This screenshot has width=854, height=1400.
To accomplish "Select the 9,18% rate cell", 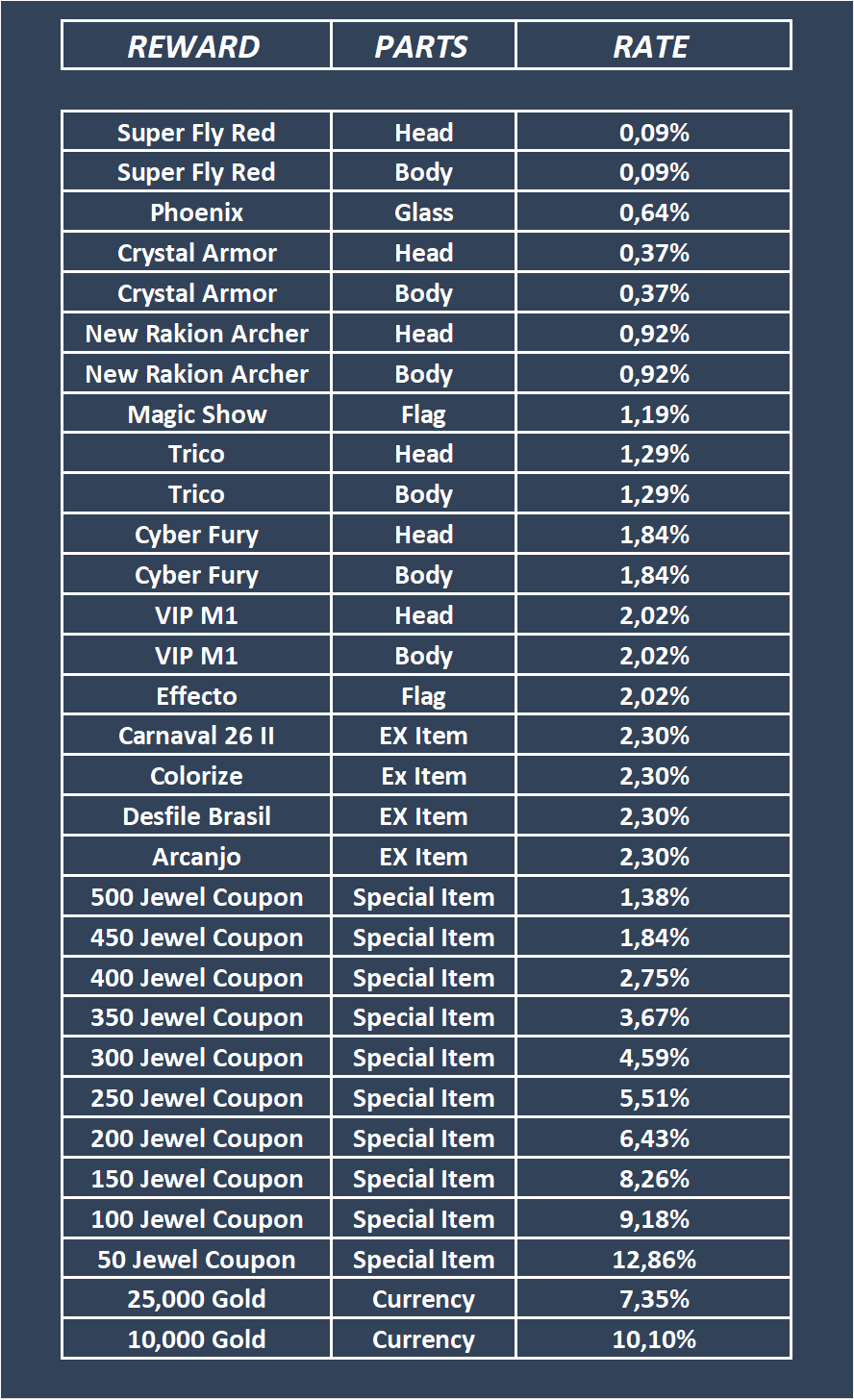I will [654, 1219].
